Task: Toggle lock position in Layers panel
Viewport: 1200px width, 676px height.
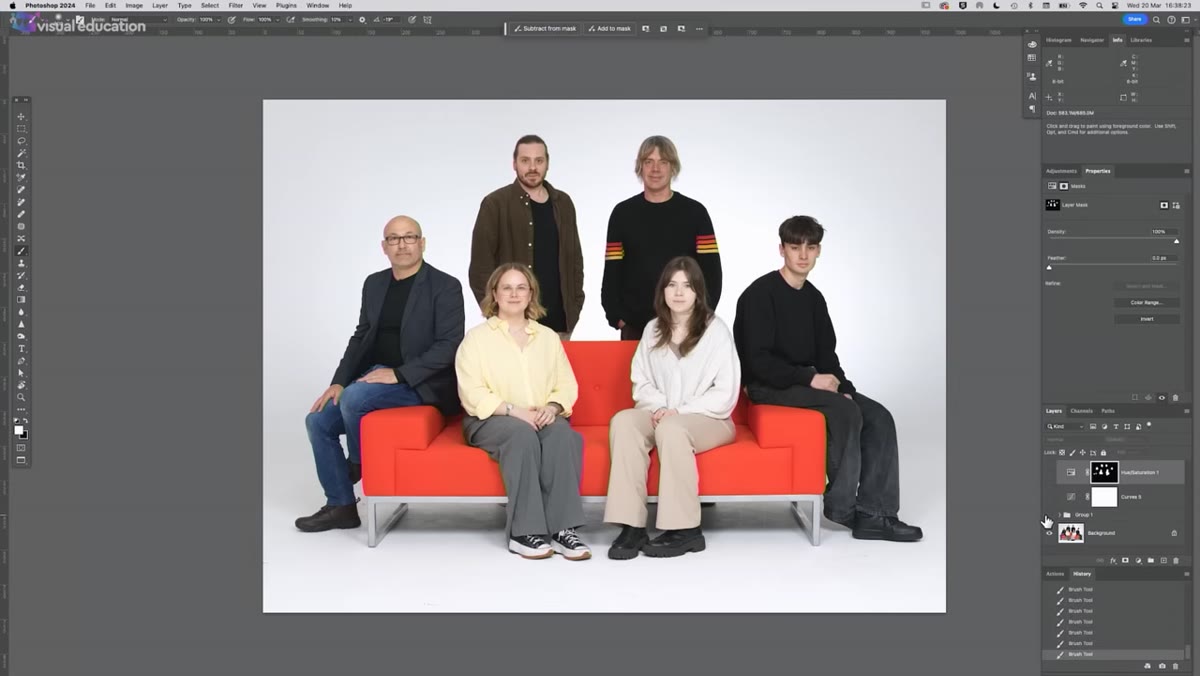Action: [x=1083, y=452]
